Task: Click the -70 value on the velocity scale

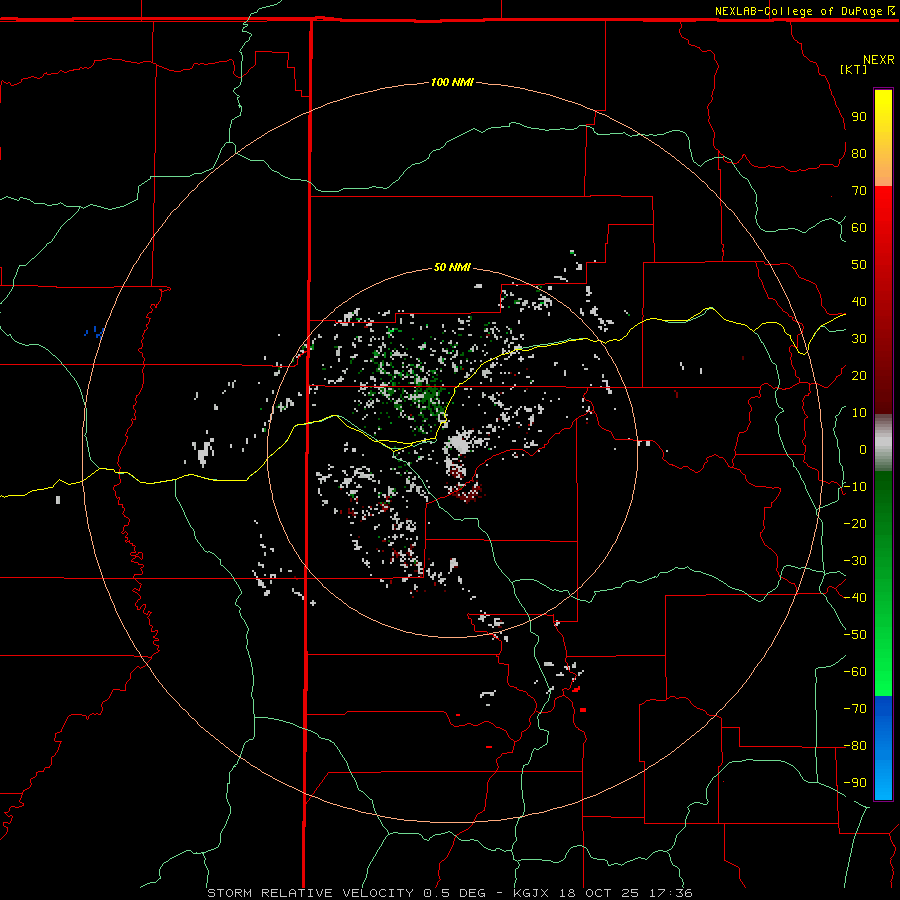Action: [855, 709]
